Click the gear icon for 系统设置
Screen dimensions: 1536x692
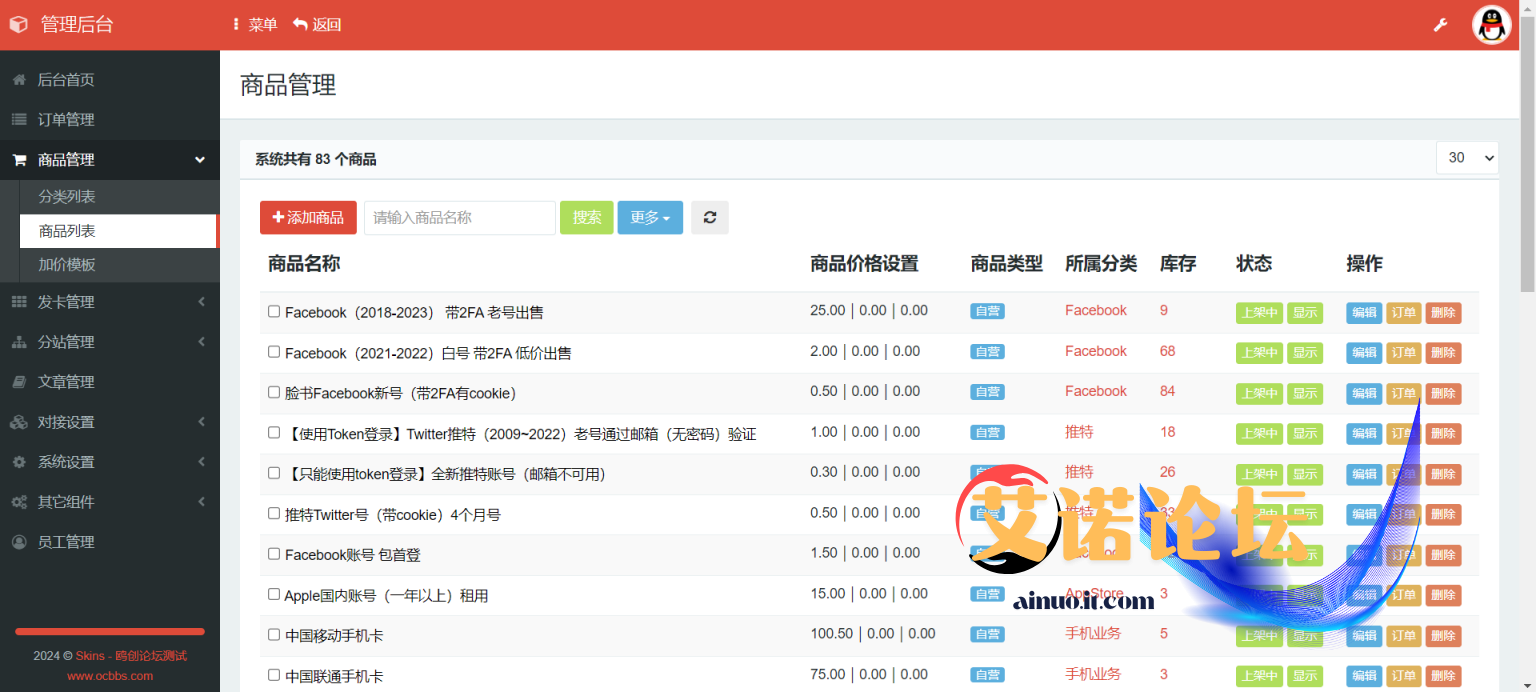tap(19, 462)
